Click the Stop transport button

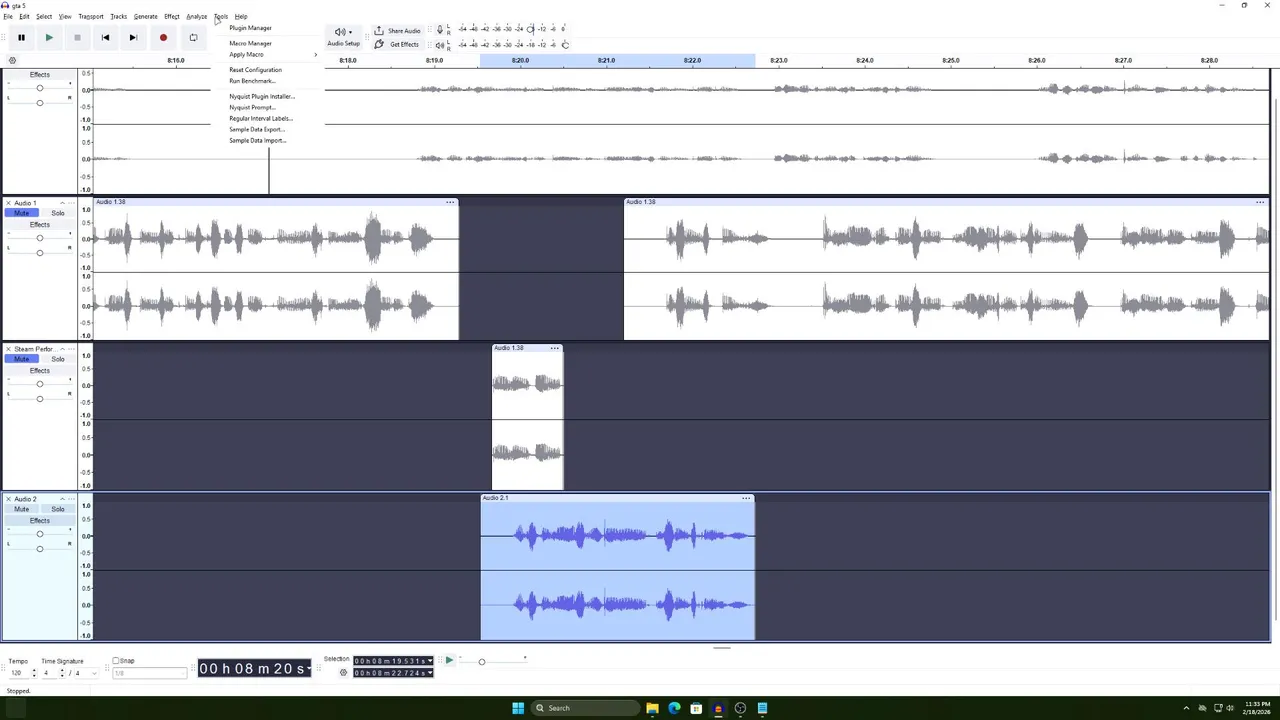(x=77, y=38)
